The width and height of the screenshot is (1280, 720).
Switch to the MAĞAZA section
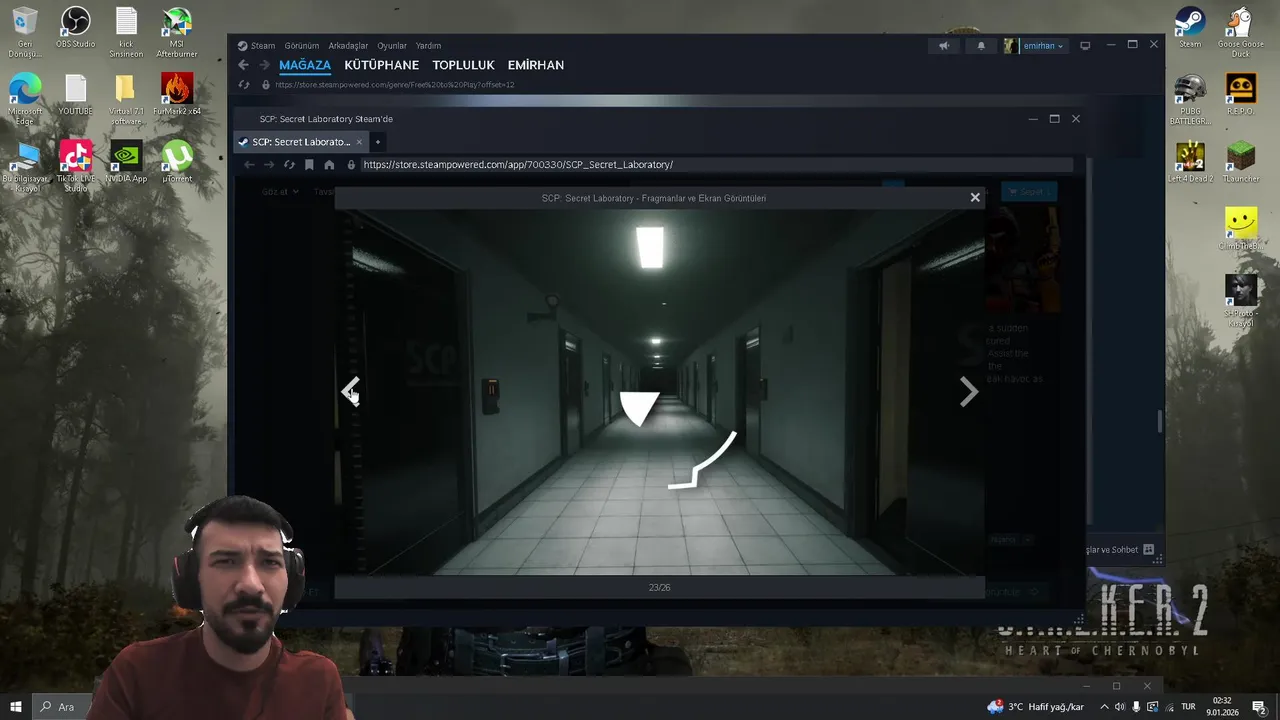[305, 65]
